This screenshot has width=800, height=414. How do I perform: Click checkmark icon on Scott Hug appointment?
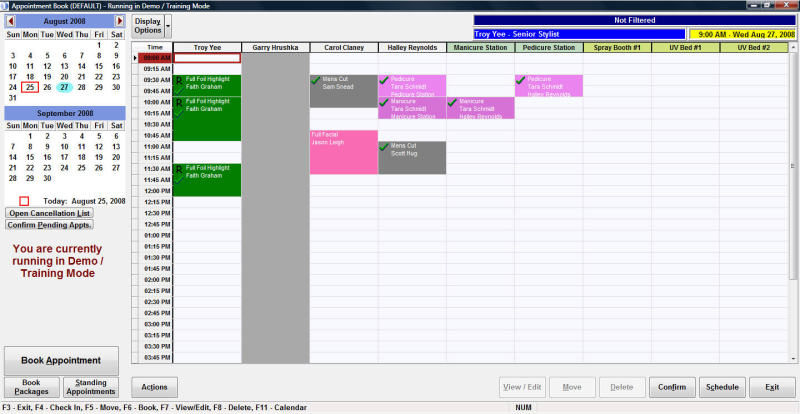[384, 147]
